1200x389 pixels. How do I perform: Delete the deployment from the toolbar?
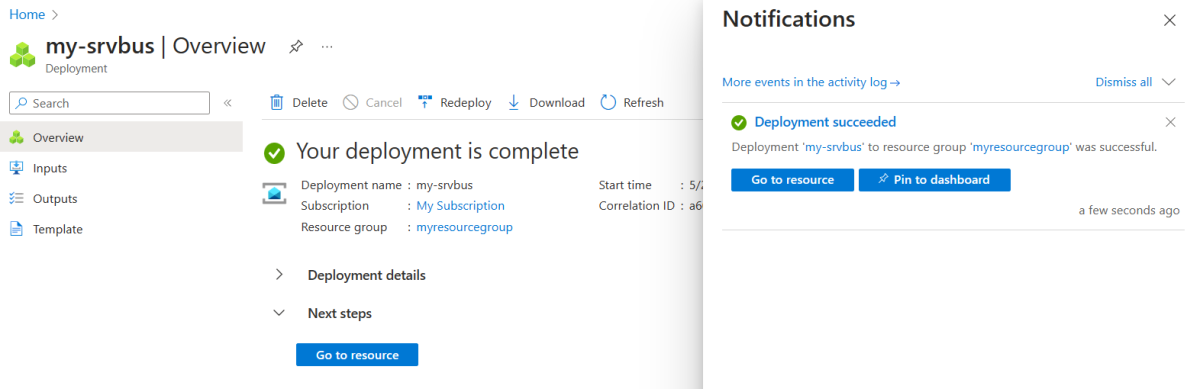point(299,102)
